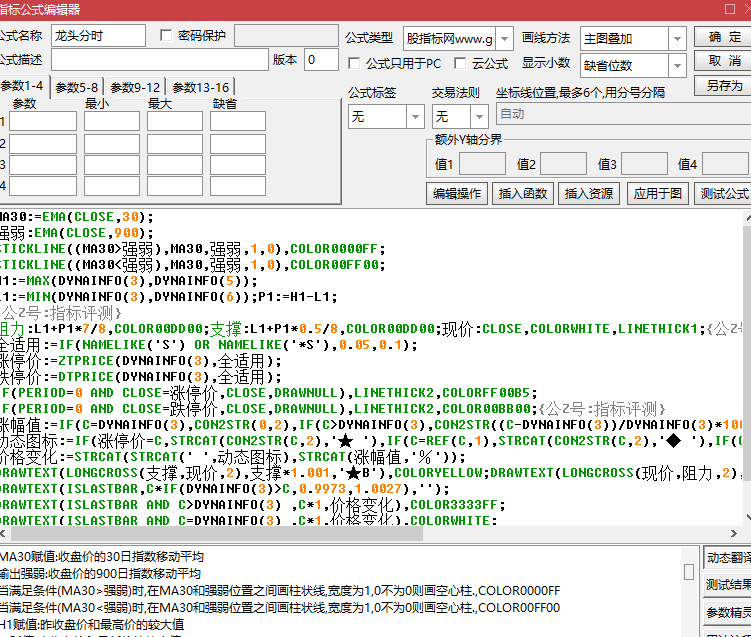Click the 应用于图 button
751x637 pixels.
(x=658, y=193)
